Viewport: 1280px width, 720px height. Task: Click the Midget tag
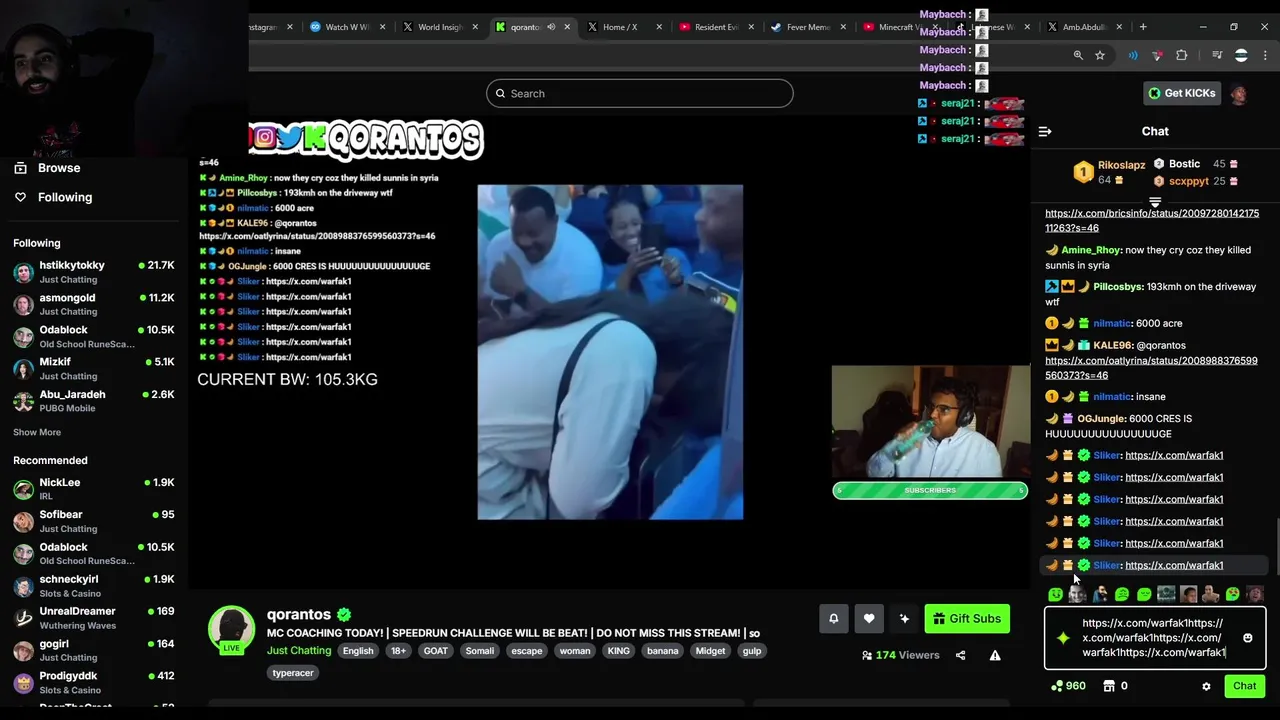(710, 651)
